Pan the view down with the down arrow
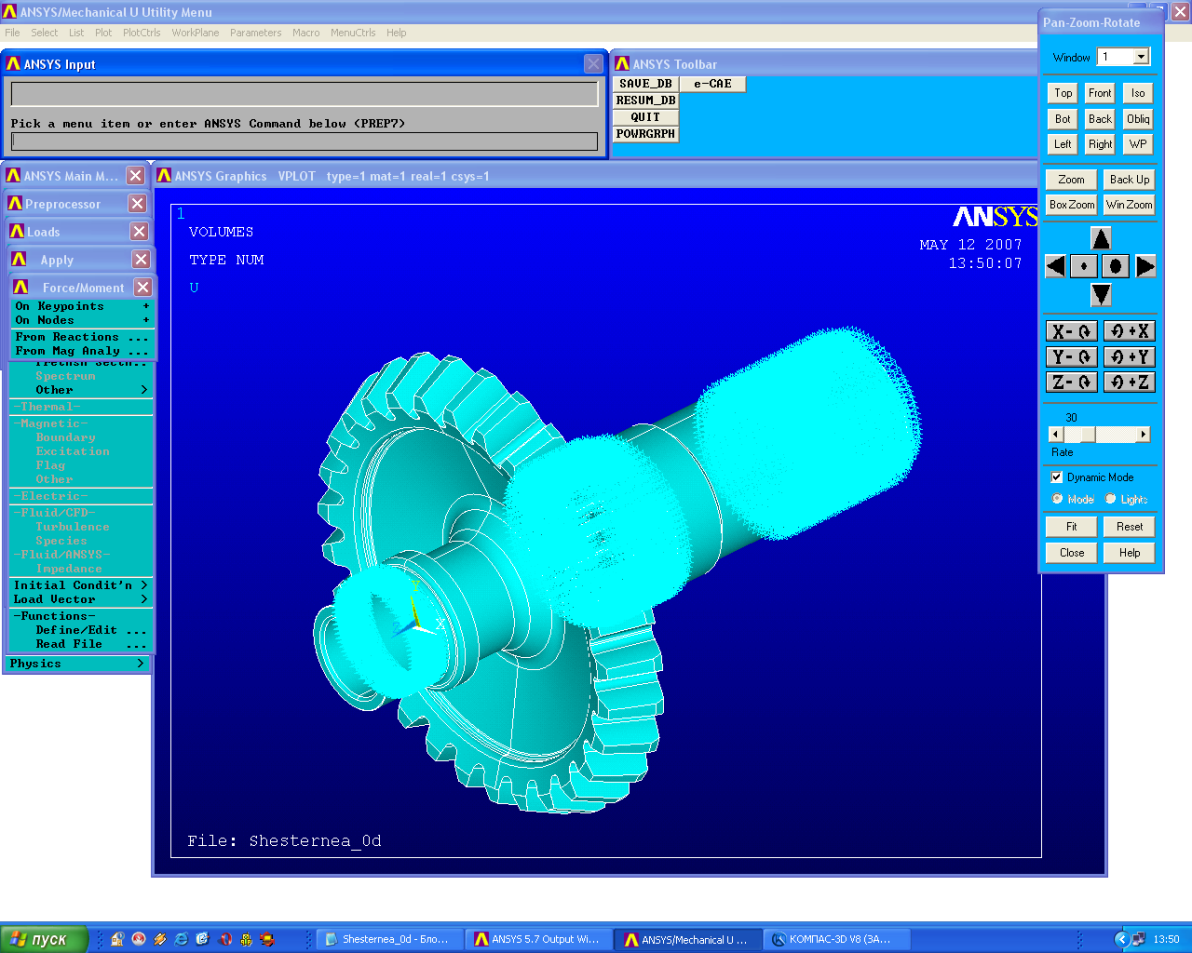The width and height of the screenshot is (1192, 953). click(1100, 294)
